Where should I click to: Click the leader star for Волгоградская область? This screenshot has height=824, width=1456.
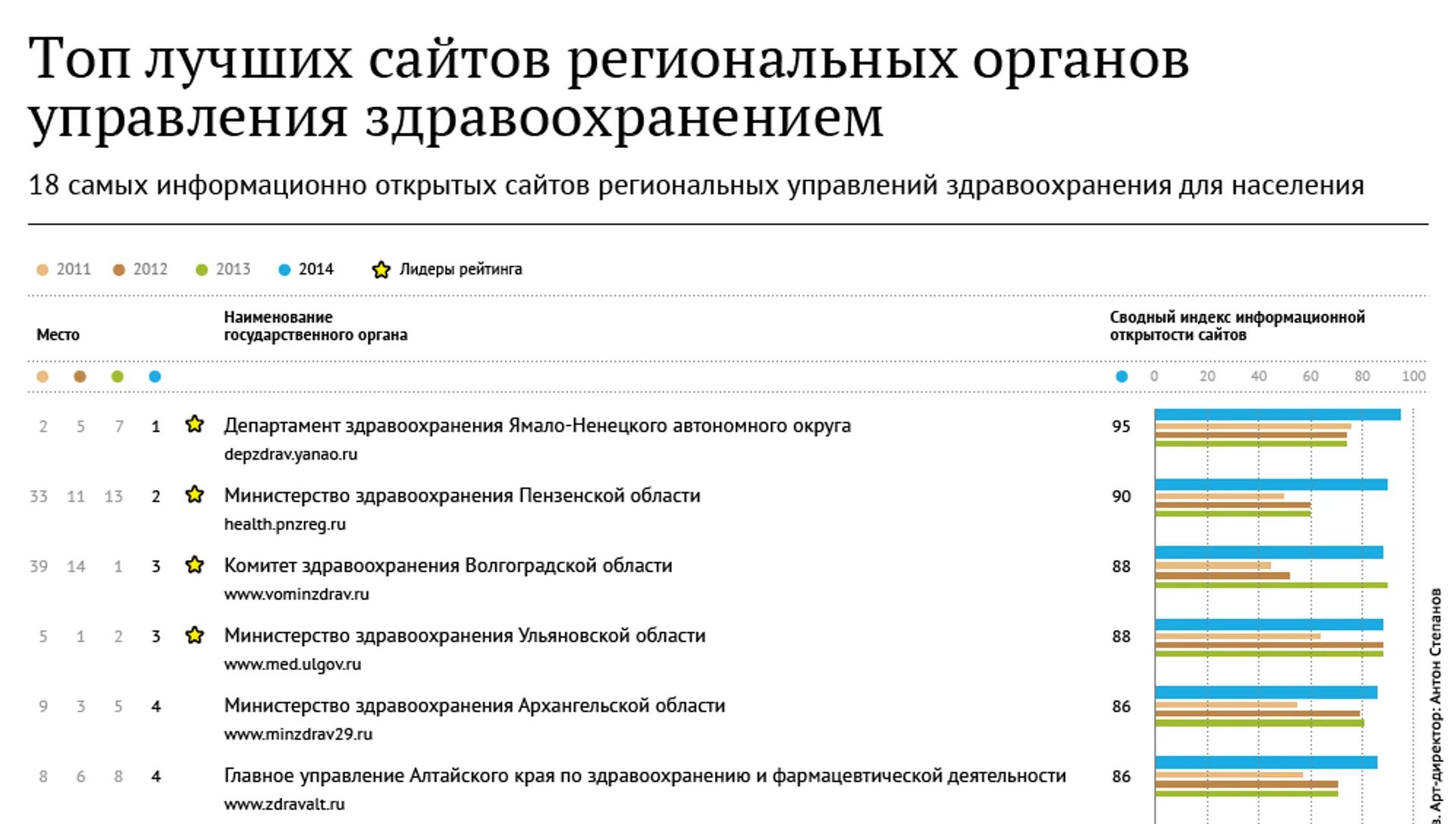[x=195, y=565]
